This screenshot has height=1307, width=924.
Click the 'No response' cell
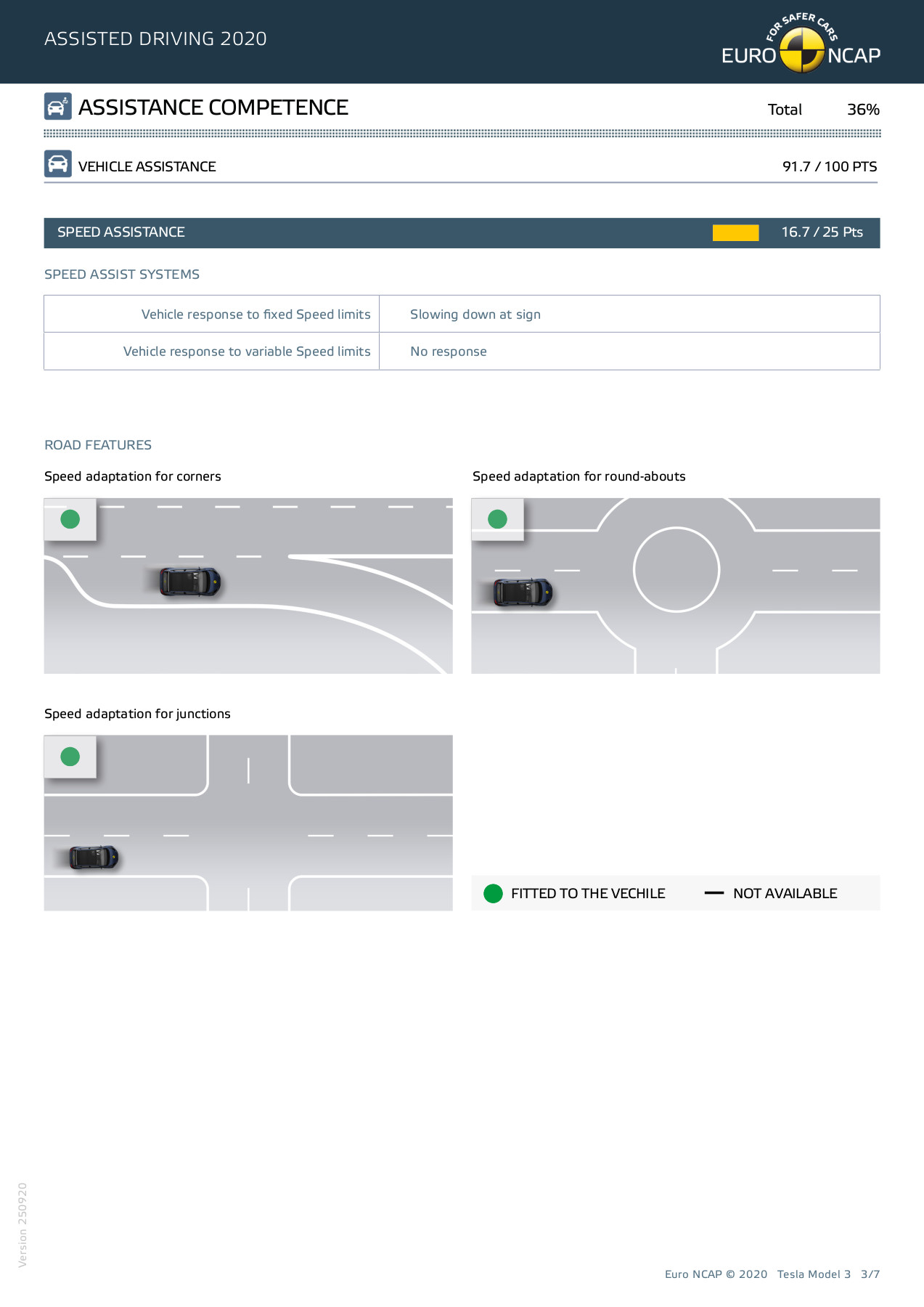tap(630, 351)
